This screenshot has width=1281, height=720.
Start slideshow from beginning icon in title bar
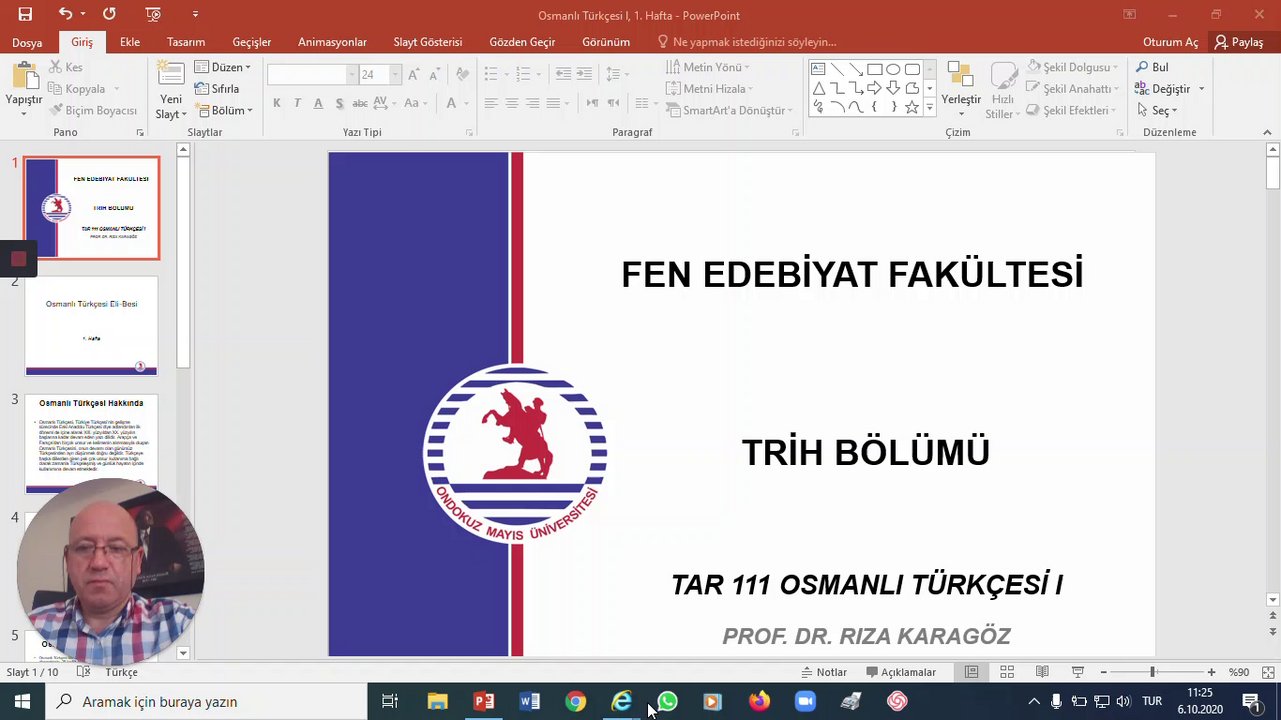153,14
